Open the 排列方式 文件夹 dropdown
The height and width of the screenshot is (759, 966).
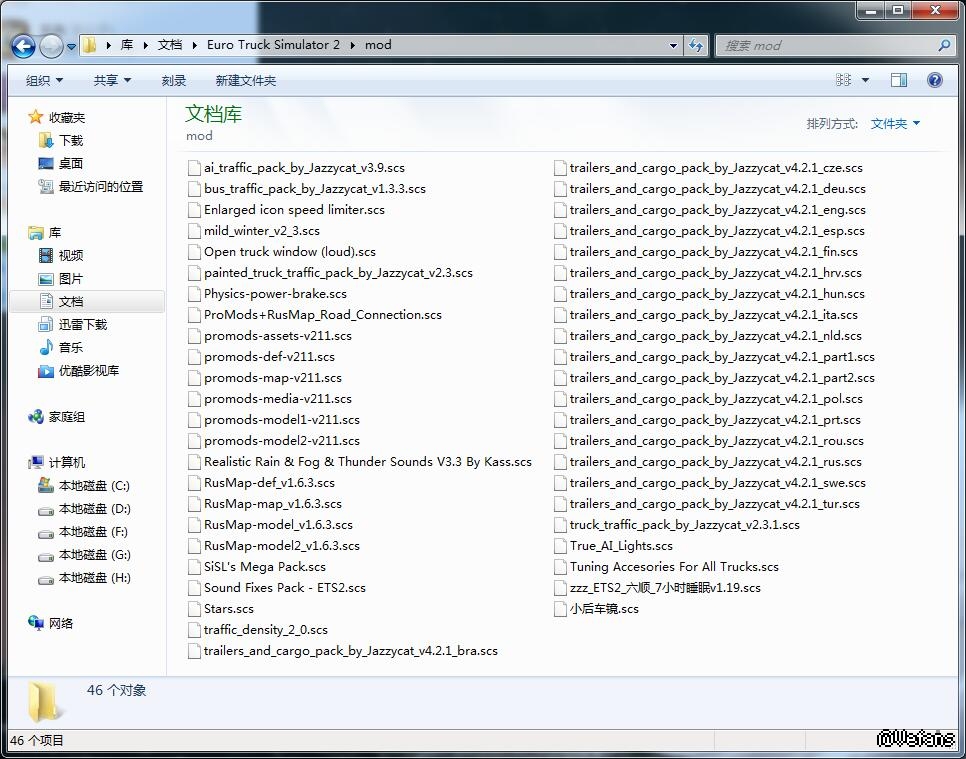[x=895, y=124]
